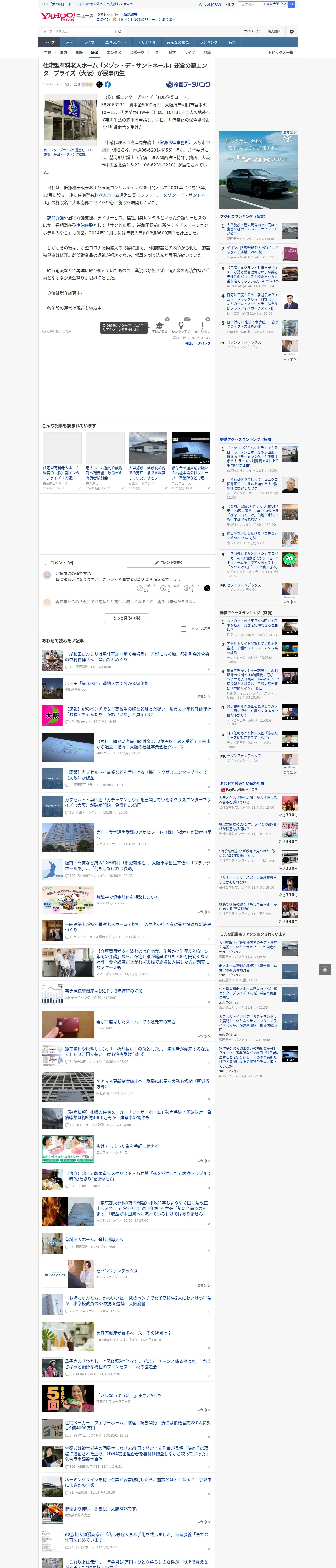Open the エンタメ category

coord(114,52)
